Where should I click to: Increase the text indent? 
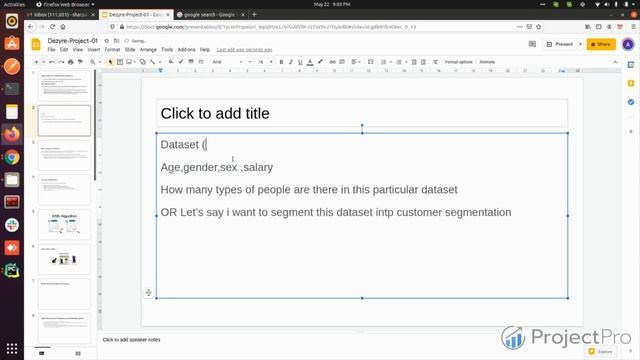pyautogui.click(x=423, y=62)
